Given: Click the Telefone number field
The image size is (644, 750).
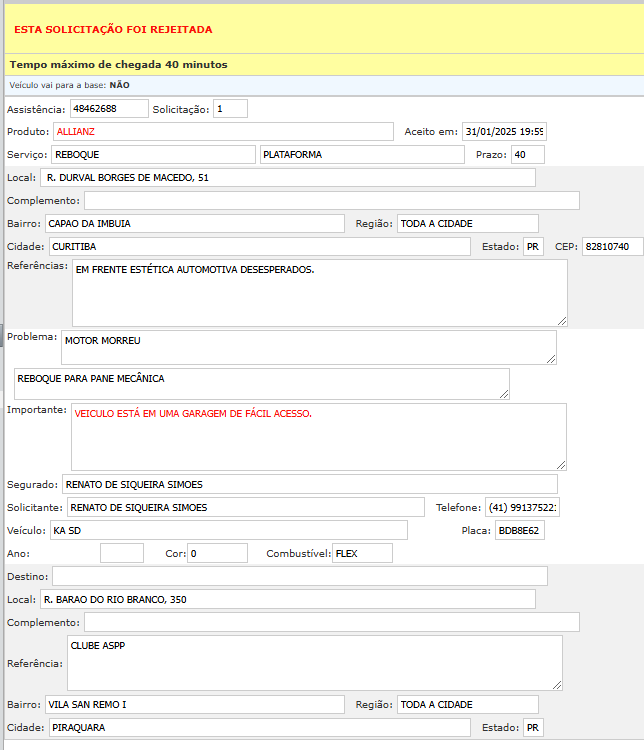Looking at the screenshot, I should [523, 507].
